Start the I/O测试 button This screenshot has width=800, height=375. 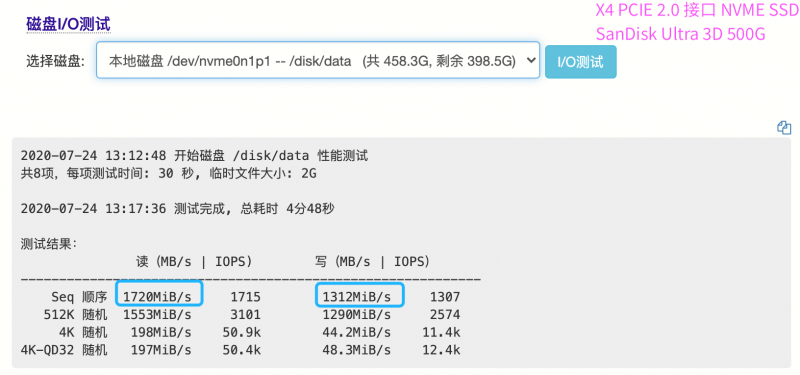[581, 62]
